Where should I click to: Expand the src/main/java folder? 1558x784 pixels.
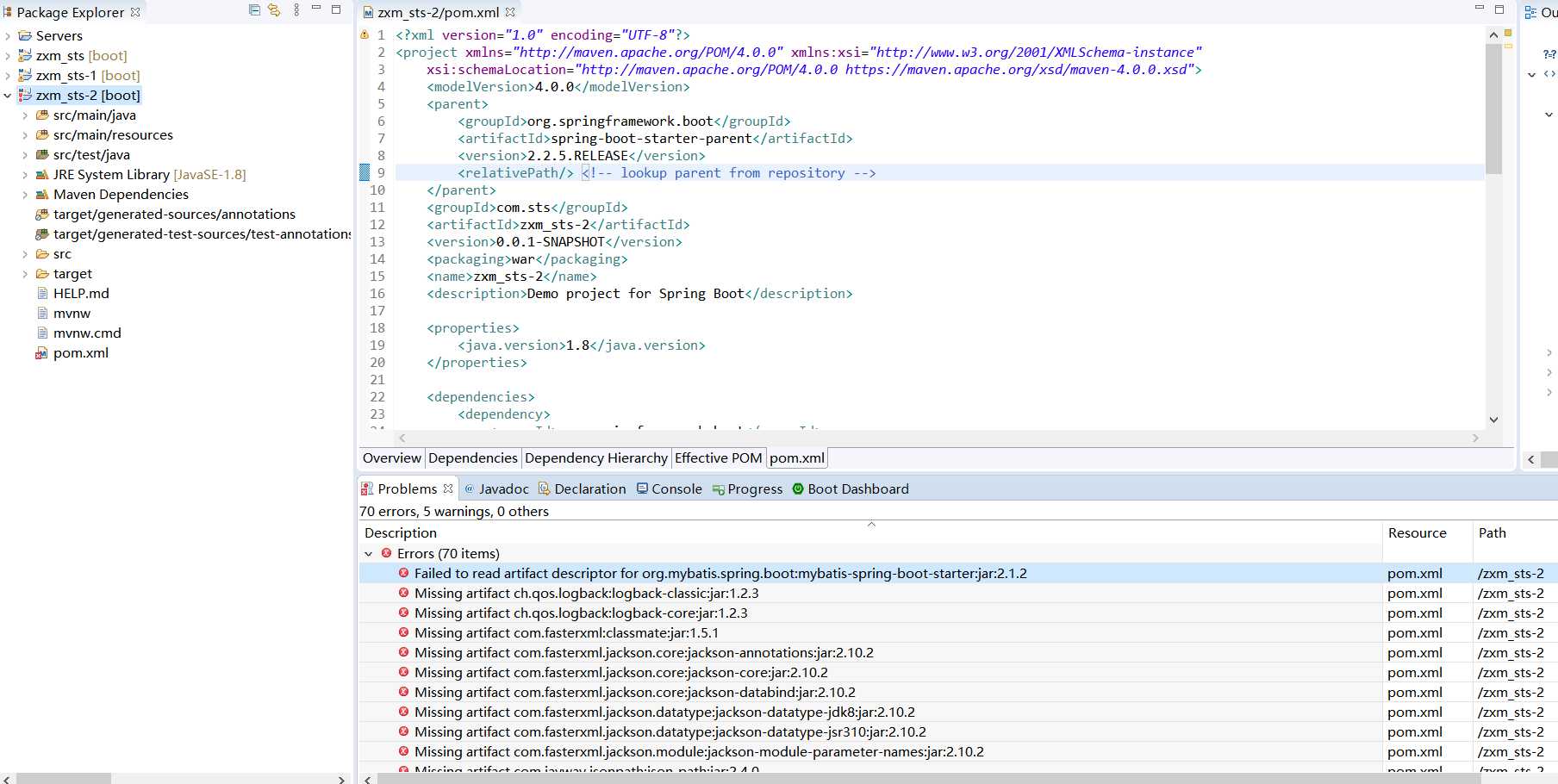point(25,115)
